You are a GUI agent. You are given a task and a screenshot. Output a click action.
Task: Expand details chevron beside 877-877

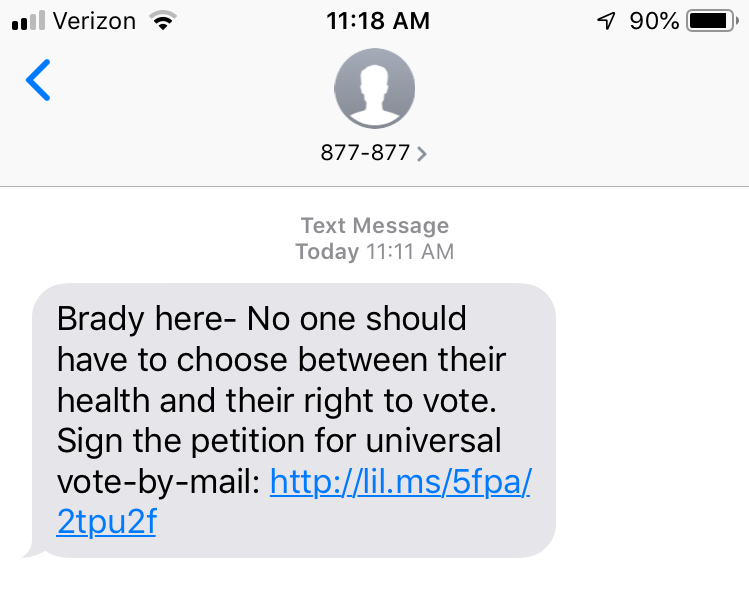(422, 154)
